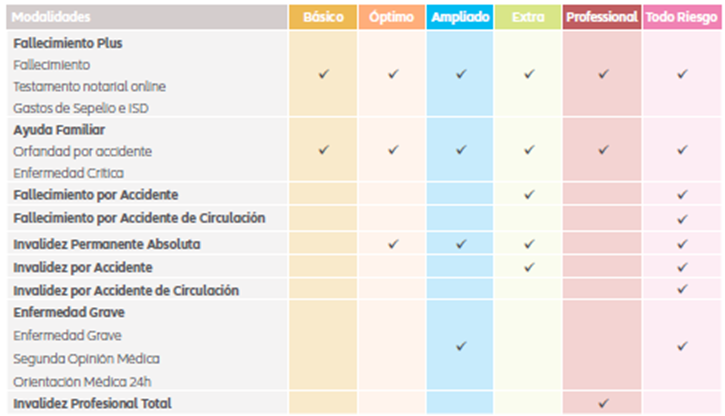Click Extra checkmark in Invalidez por Accidente row
725x416 pixels.
(x=529, y=267)
